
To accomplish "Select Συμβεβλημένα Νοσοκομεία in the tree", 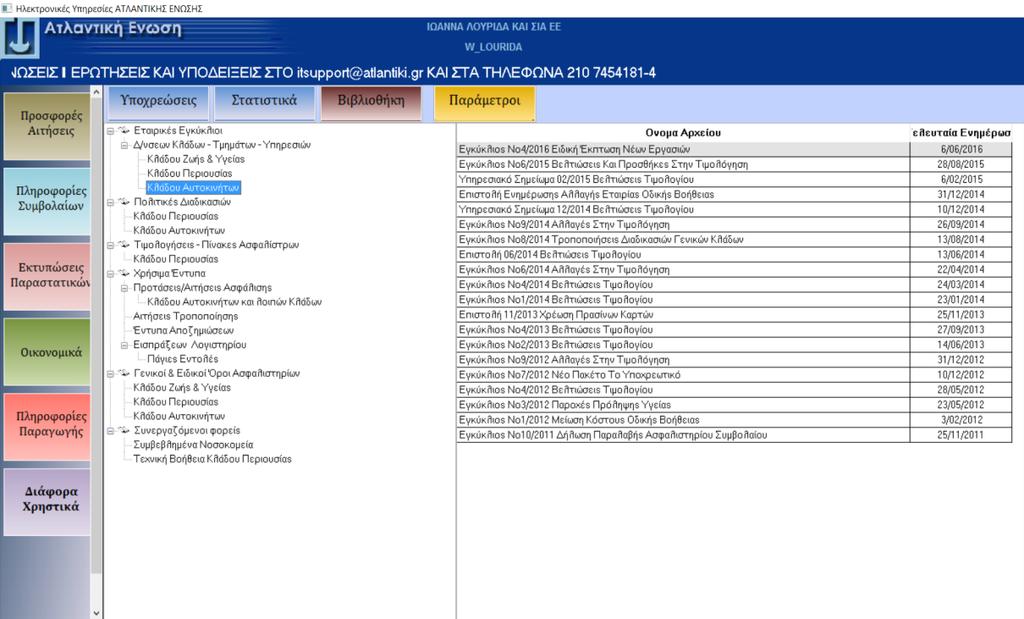I will 193,445.
